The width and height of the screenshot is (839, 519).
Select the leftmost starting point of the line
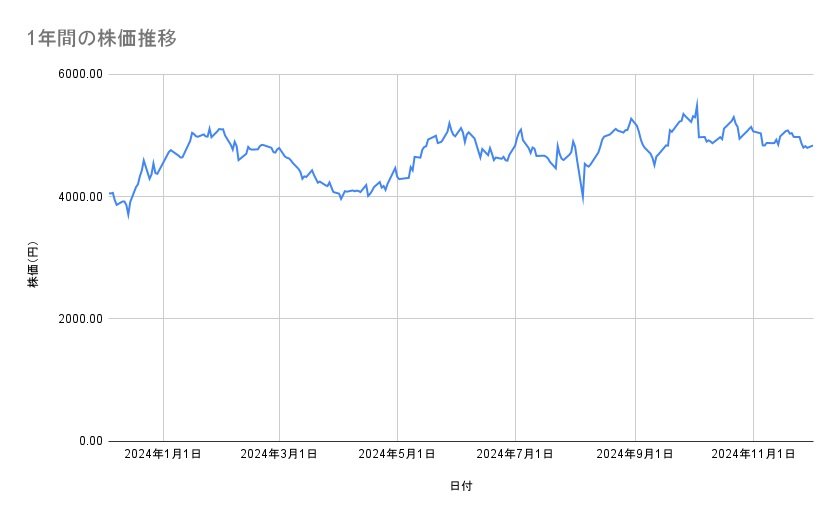110,193
